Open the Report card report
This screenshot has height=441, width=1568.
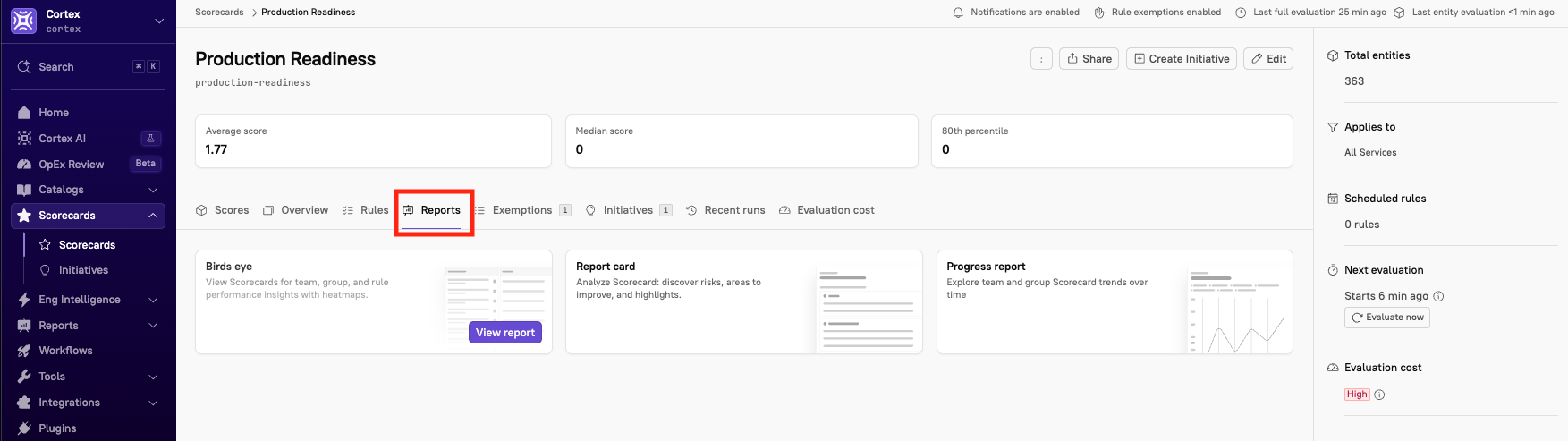pyautogui.click(x=744, y=302)
